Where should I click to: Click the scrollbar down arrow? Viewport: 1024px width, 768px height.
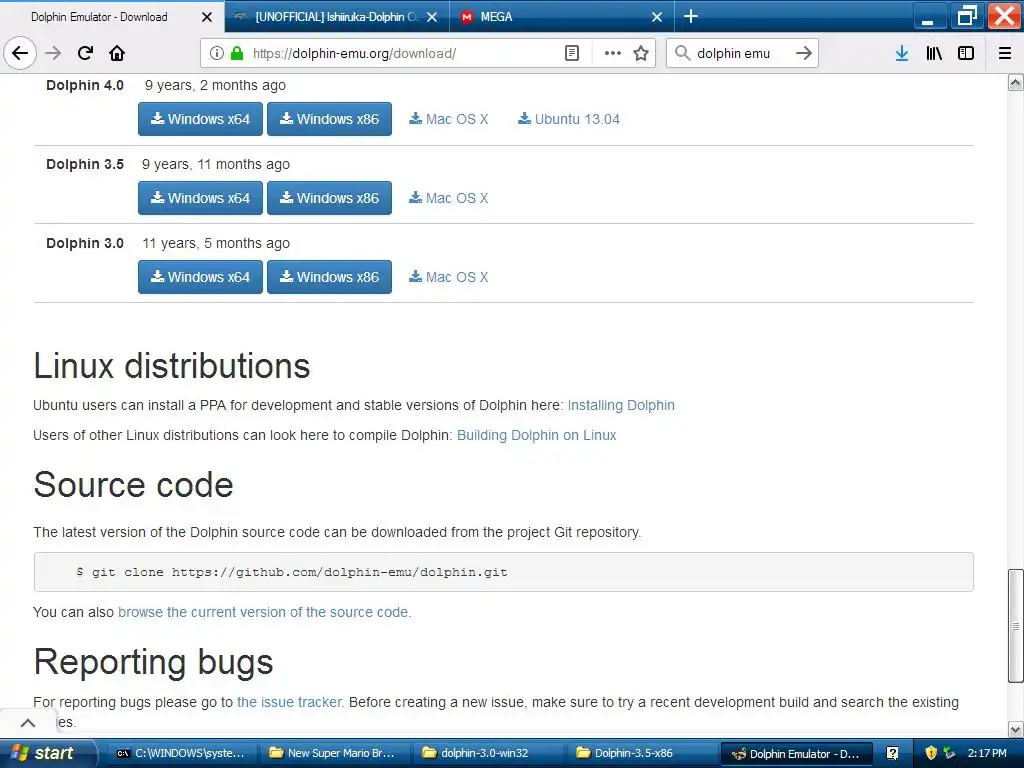1015,729
